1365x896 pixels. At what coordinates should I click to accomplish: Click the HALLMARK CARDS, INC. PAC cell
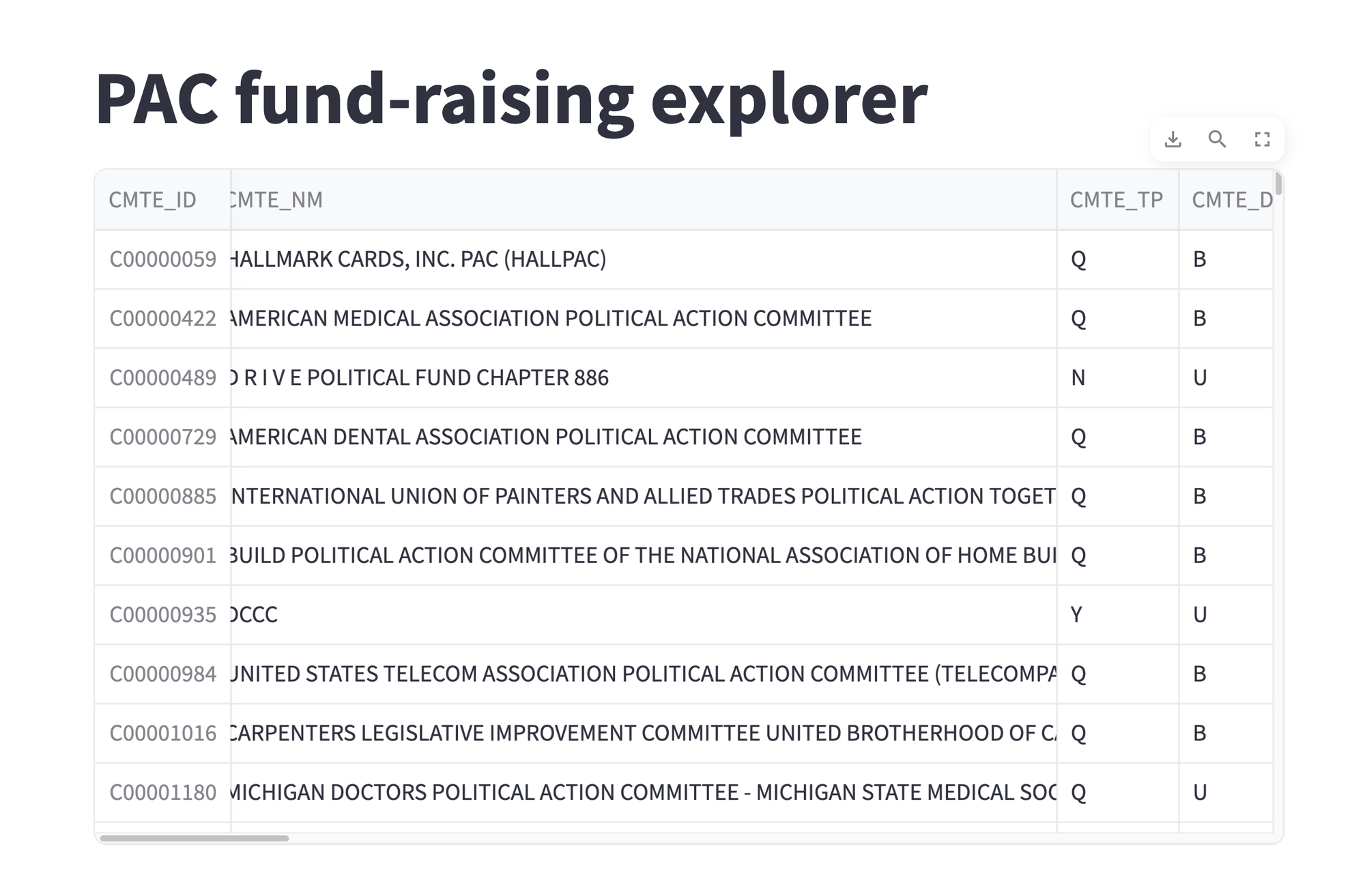[x=418, y=259]
